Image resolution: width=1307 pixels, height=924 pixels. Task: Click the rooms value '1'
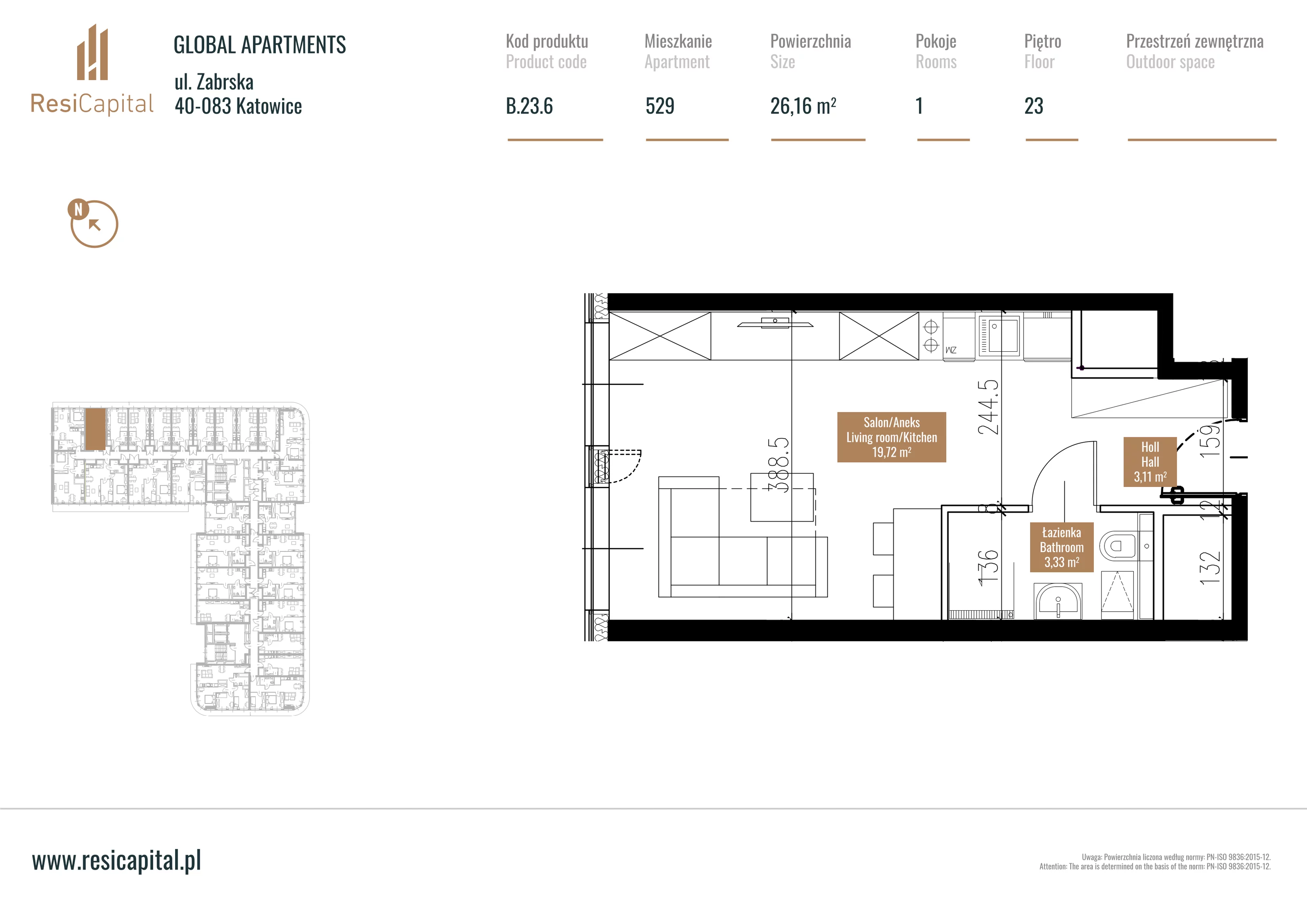(x=919, y=106)
